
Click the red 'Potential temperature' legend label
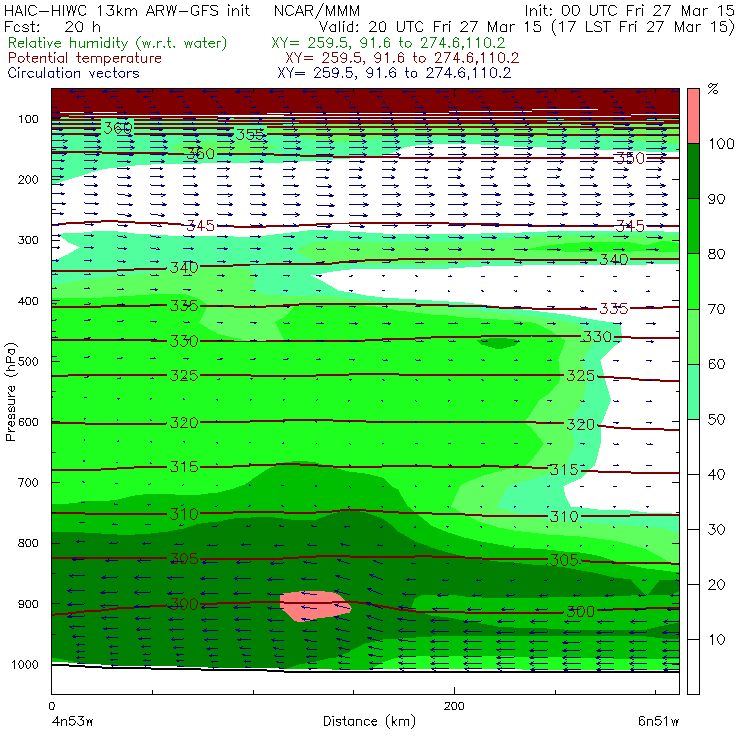pyautogui.click(x=84, y=58)
